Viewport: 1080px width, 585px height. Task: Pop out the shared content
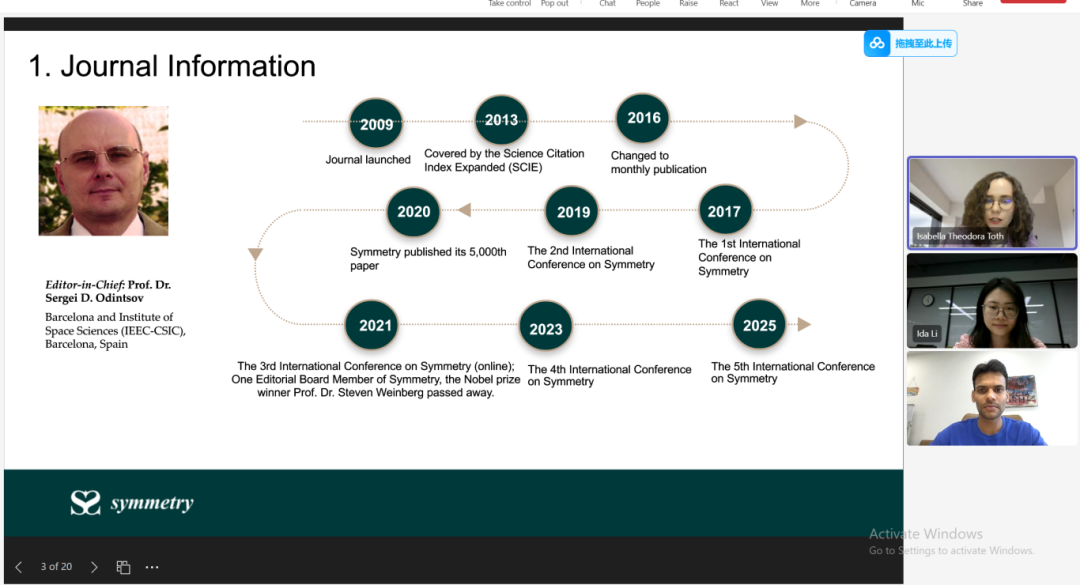554,4
